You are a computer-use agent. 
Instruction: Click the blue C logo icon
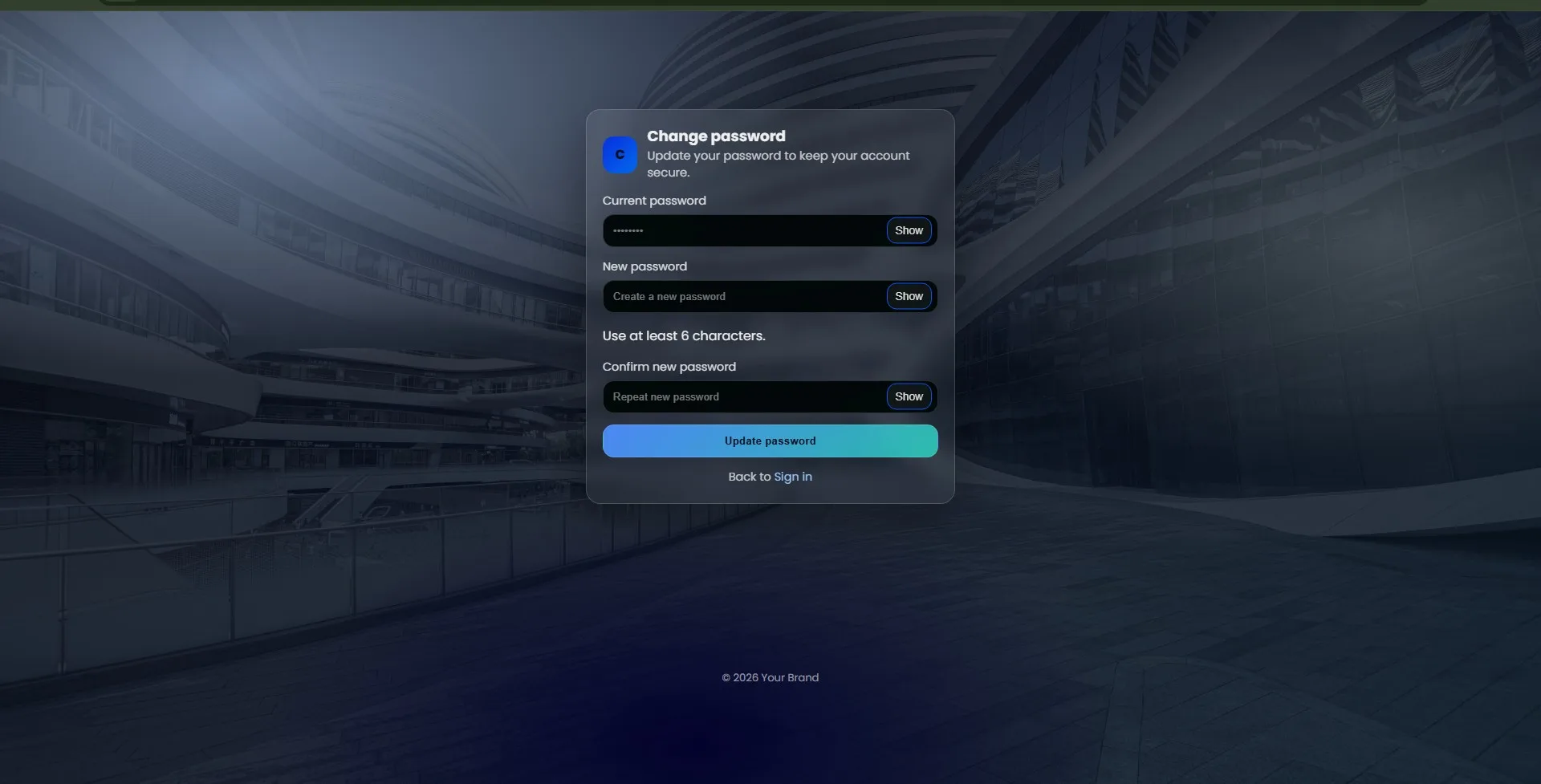[620, 155]
